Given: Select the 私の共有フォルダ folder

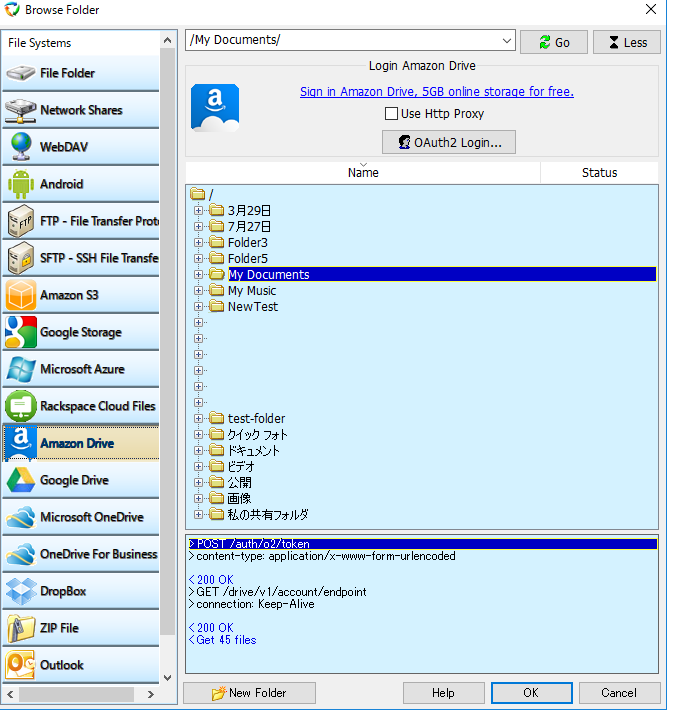Looking at the screenshot, I should pyautogui.click(x=268, y=514).
